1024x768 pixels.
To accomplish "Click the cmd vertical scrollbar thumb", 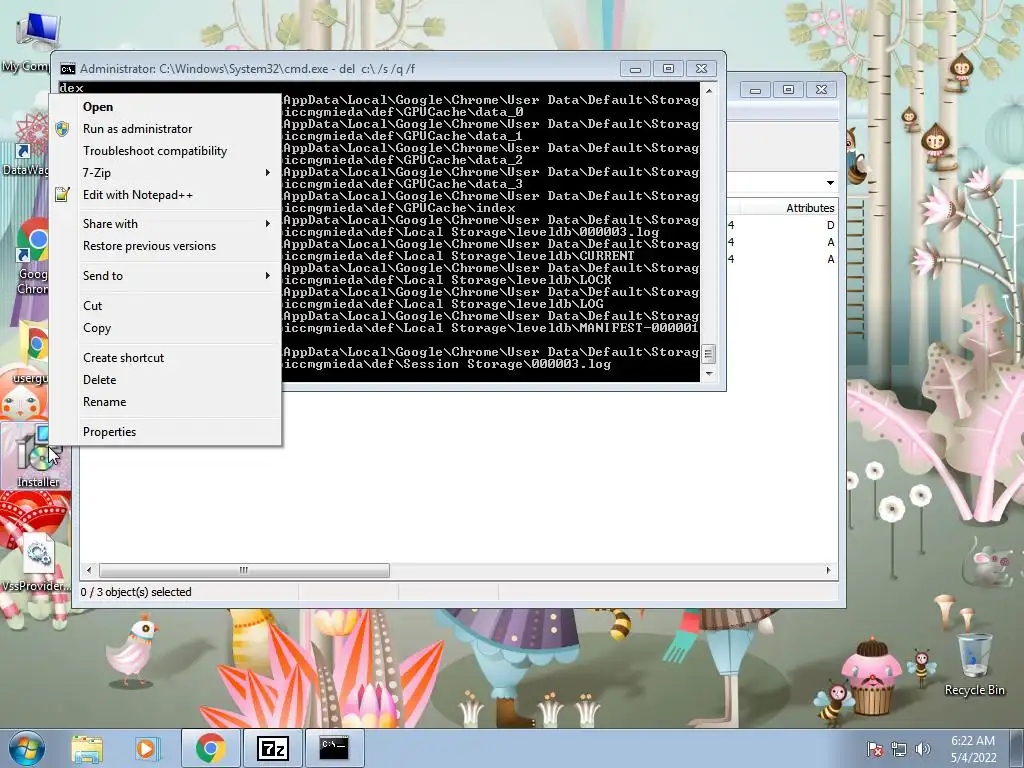I will (x=709, y=354).
